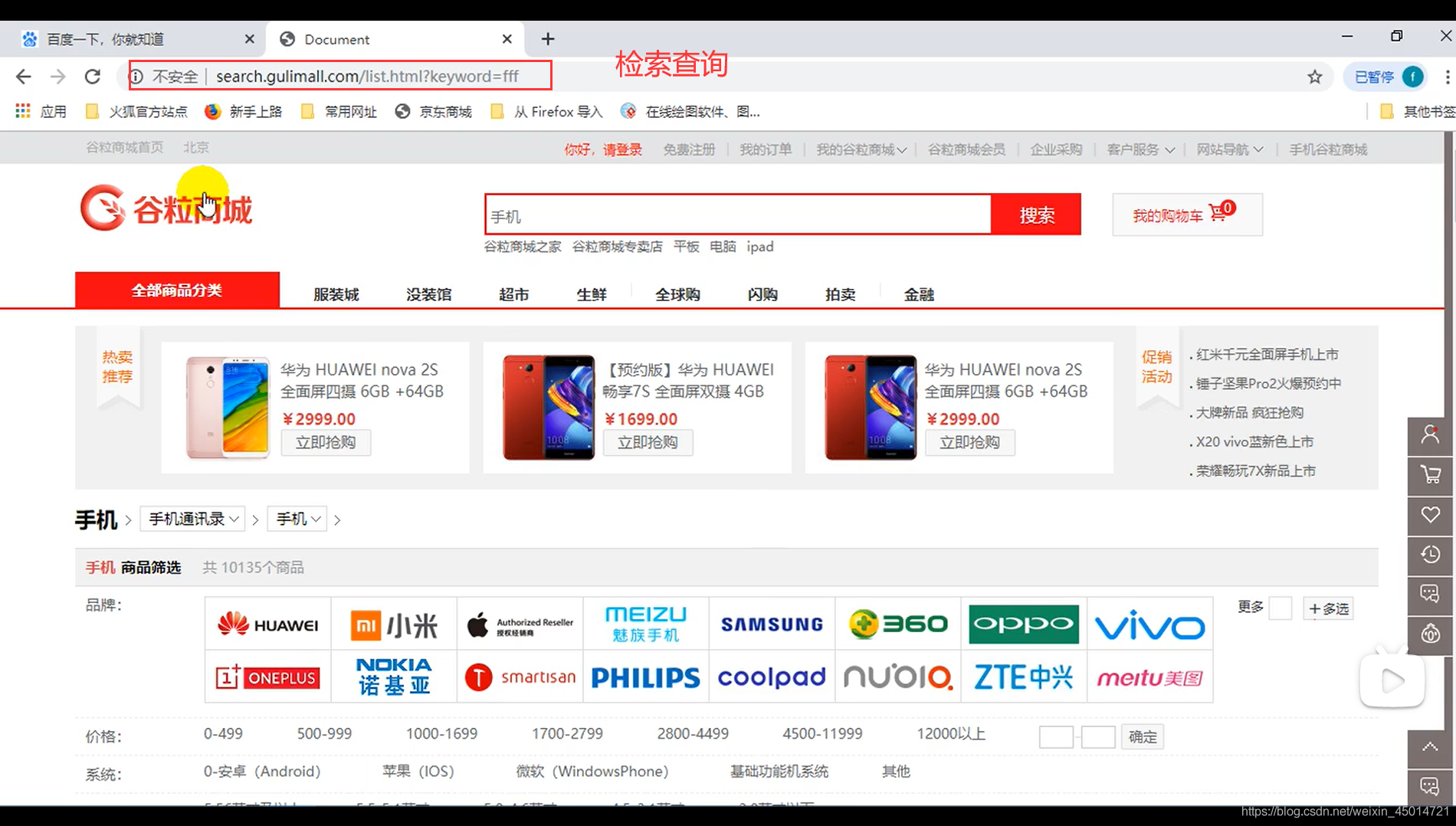Select the vivo brand logo
The width and height of the screenshot is (1456, 826).
pos(1149,624)
